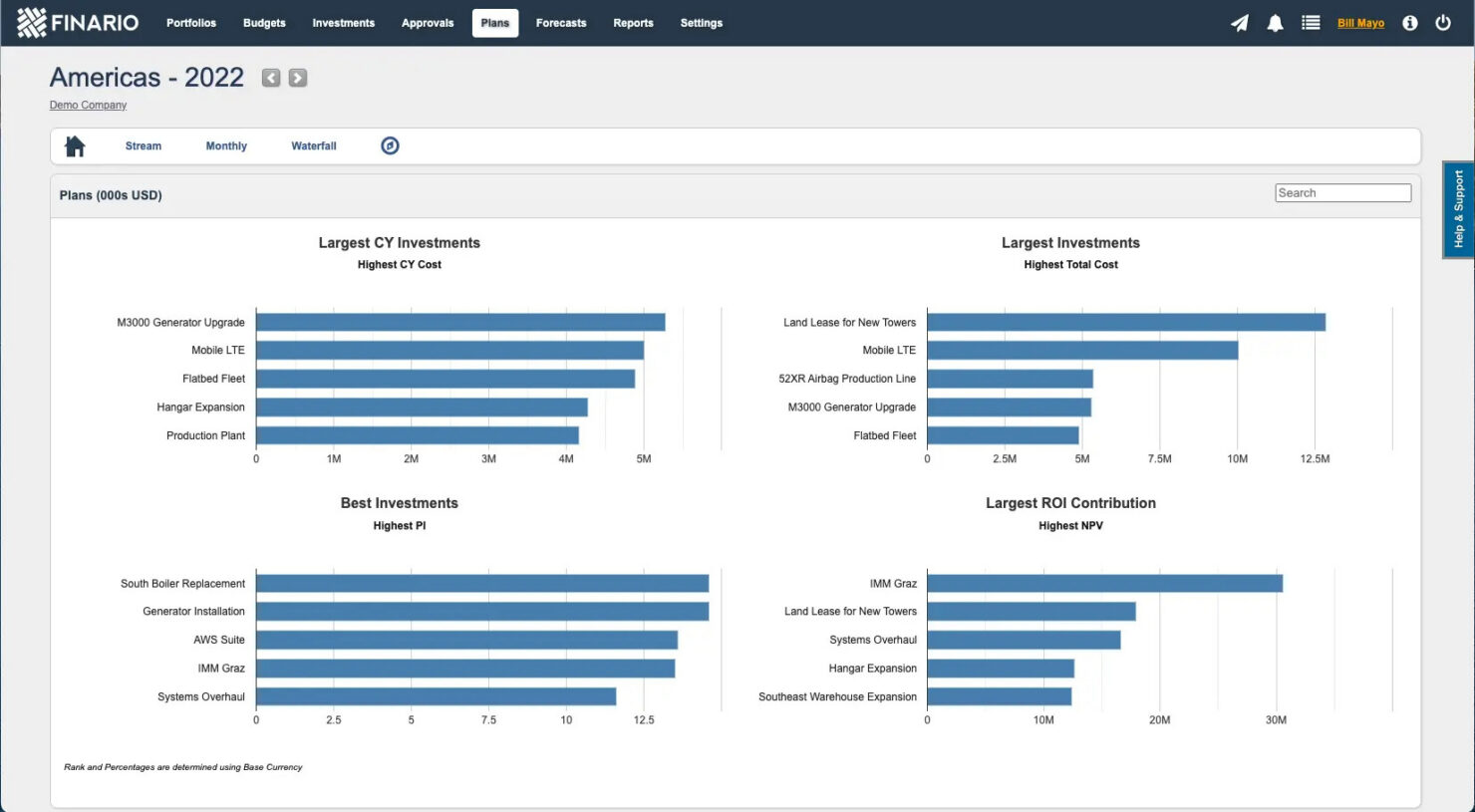Open the notifications bell
This screenshot has height=812, width=1475.
coord(1275,23)
